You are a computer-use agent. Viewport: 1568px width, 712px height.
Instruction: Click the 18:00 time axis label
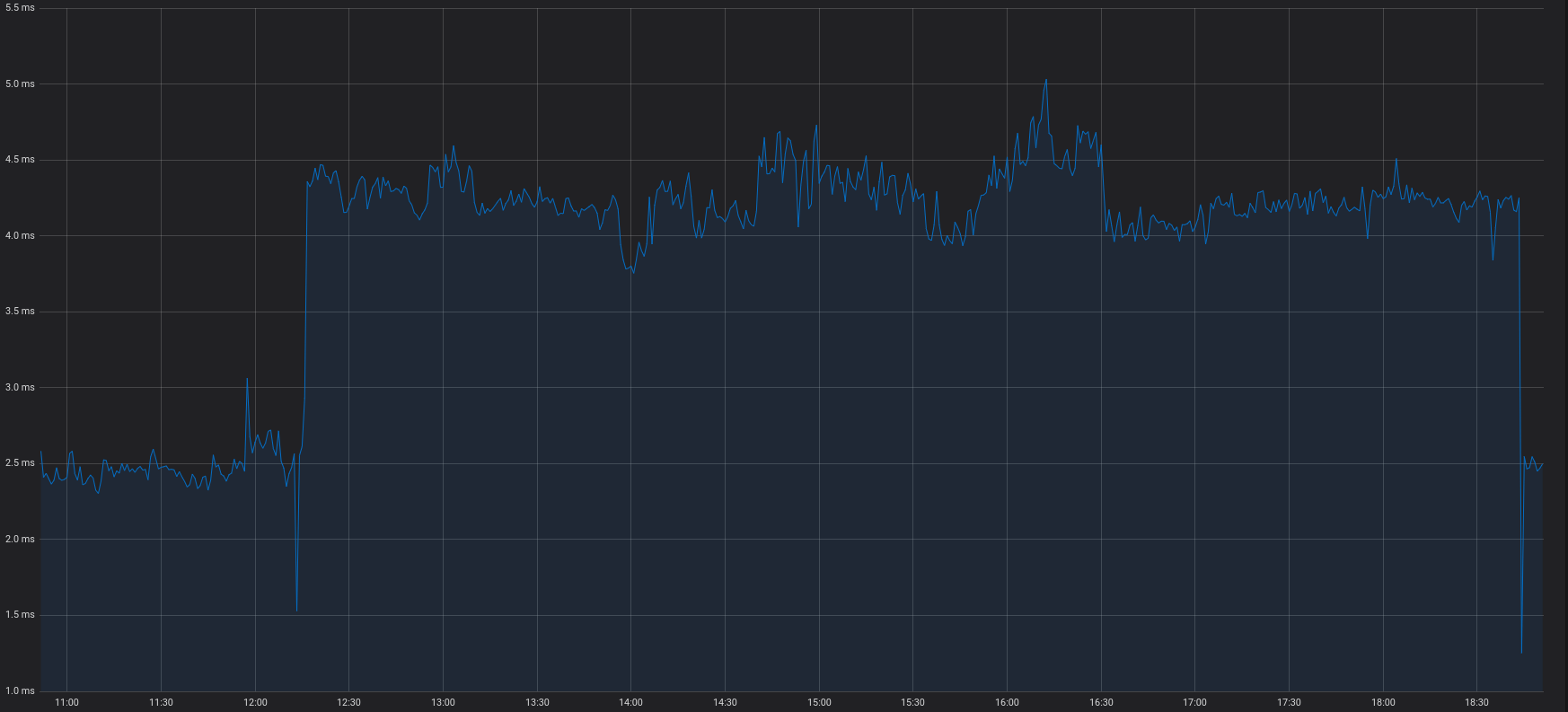coord(1383,702)
